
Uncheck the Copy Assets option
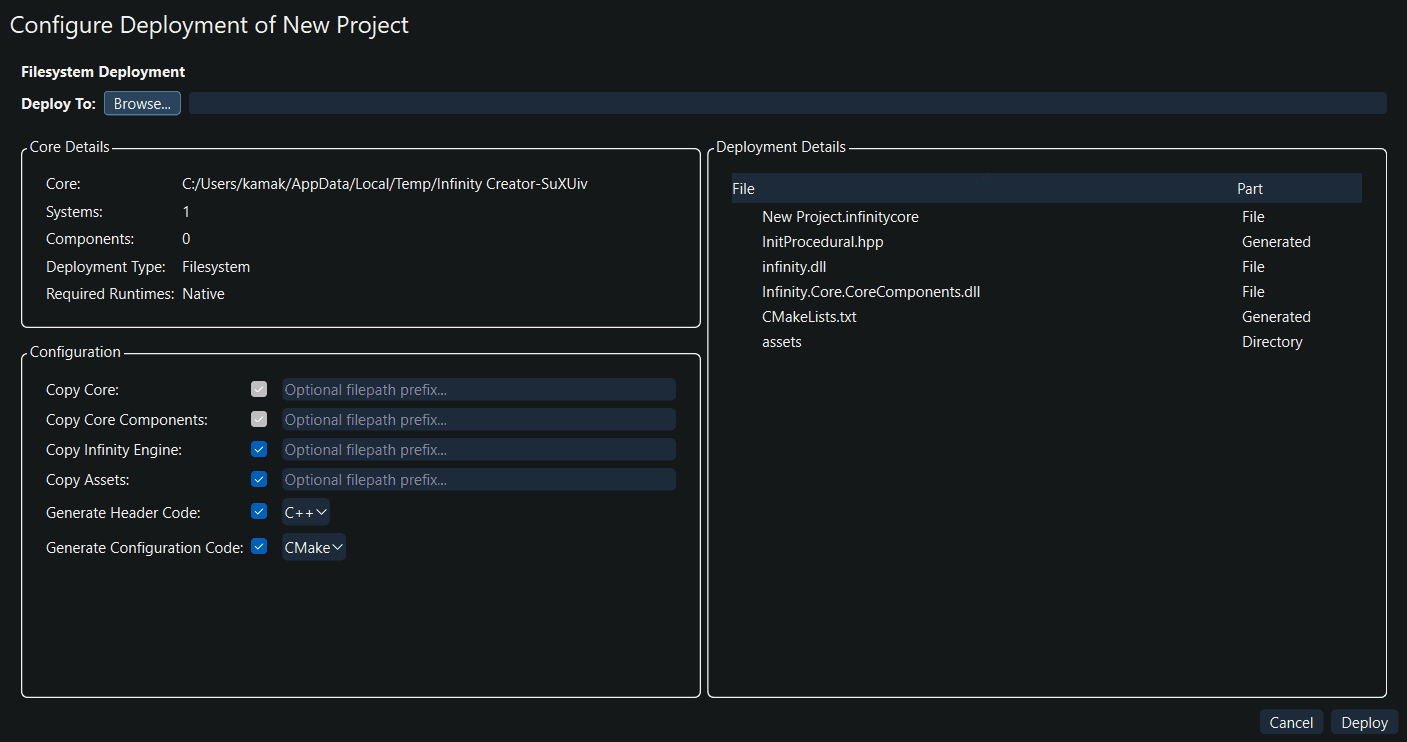point(259,479)
